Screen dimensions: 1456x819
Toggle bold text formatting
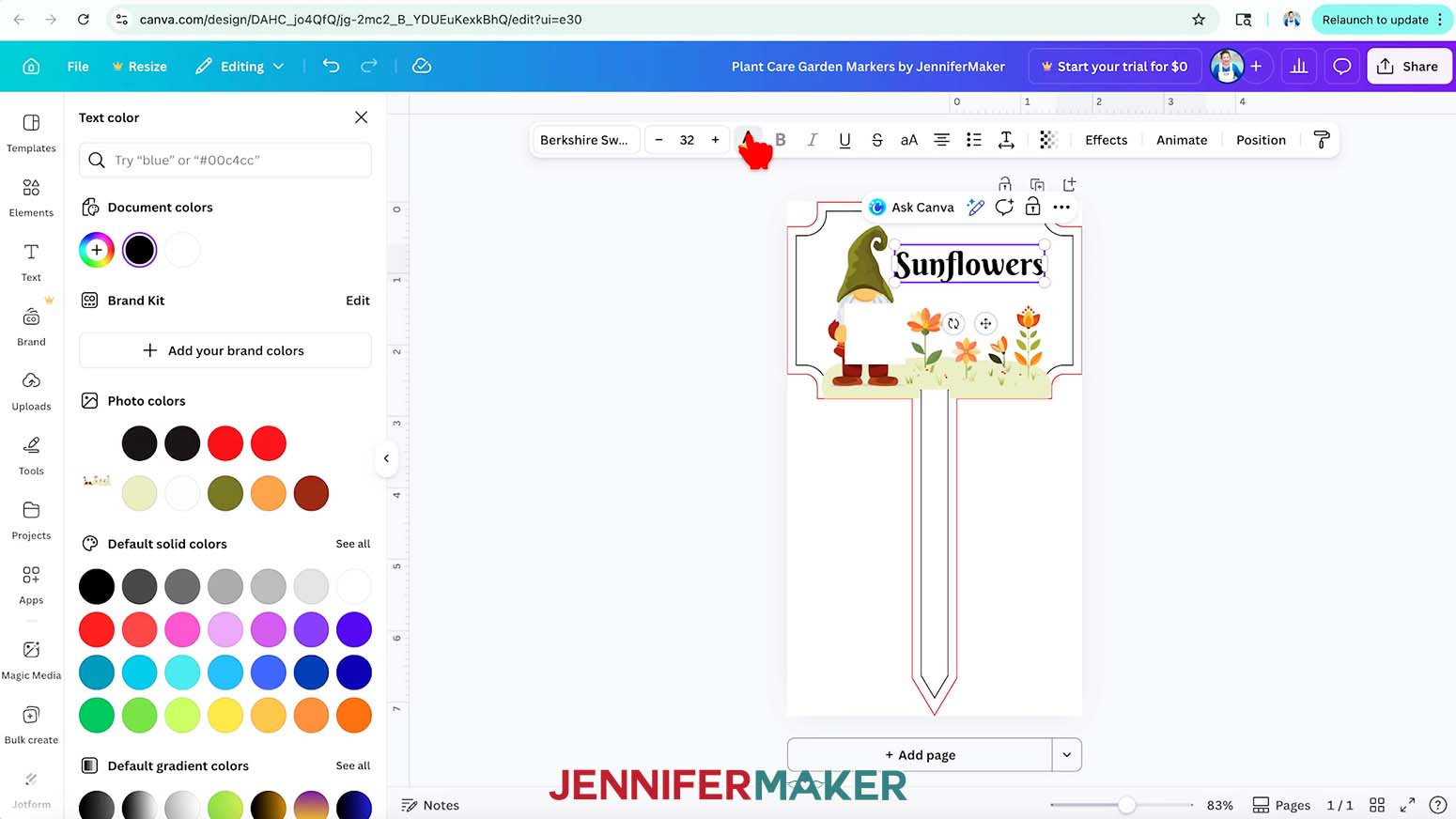pyautogui.click(x=781, y=140)
